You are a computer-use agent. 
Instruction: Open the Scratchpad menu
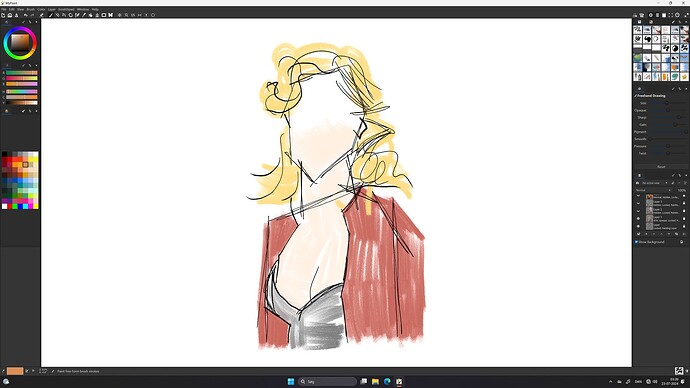[x=66, y=9]
